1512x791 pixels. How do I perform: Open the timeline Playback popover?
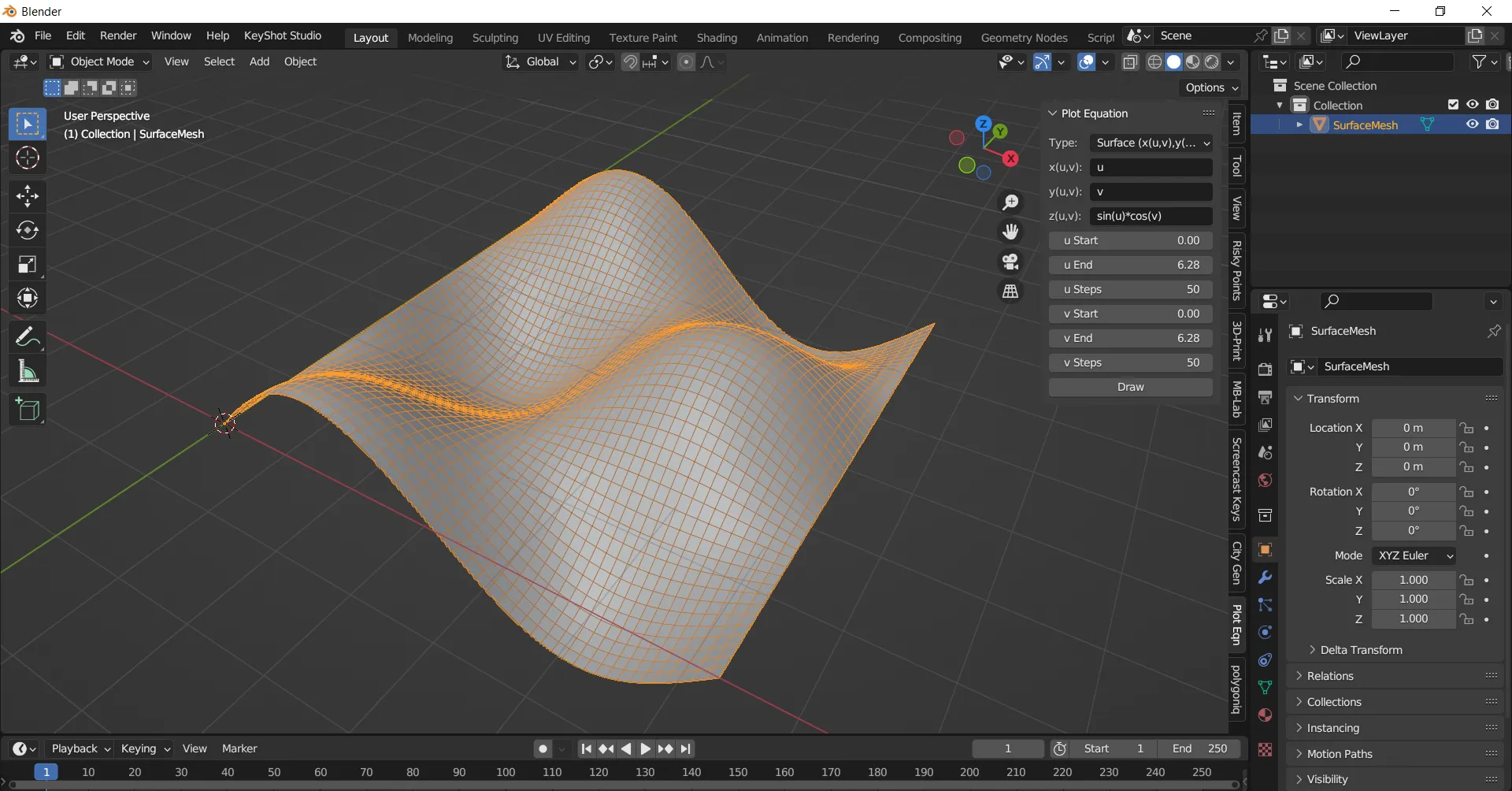81,749
